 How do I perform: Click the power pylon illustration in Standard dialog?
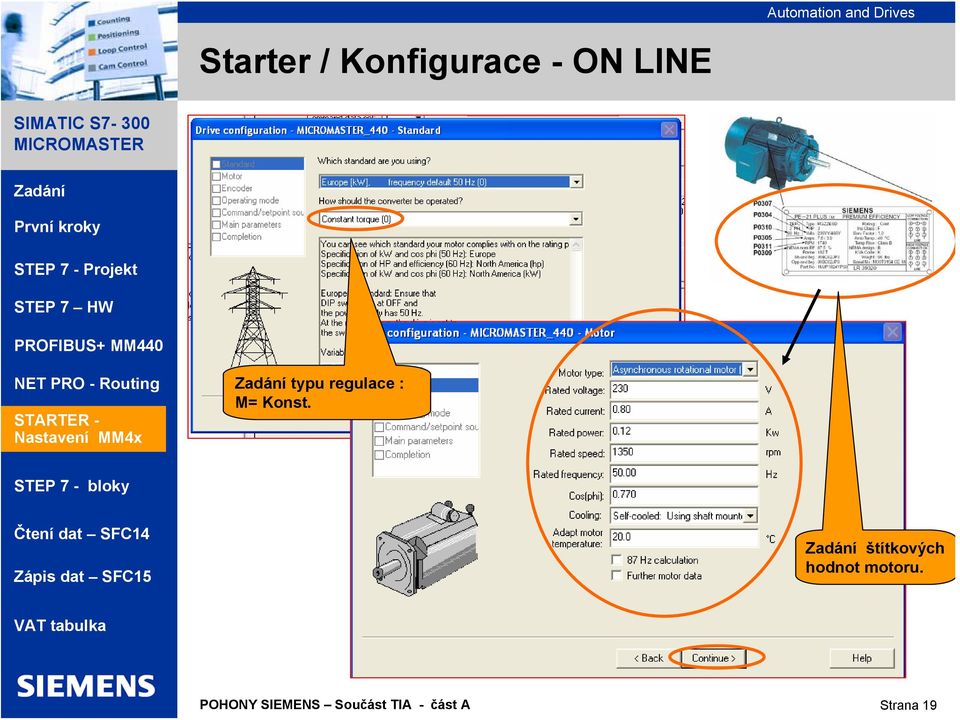coord(253,317)
